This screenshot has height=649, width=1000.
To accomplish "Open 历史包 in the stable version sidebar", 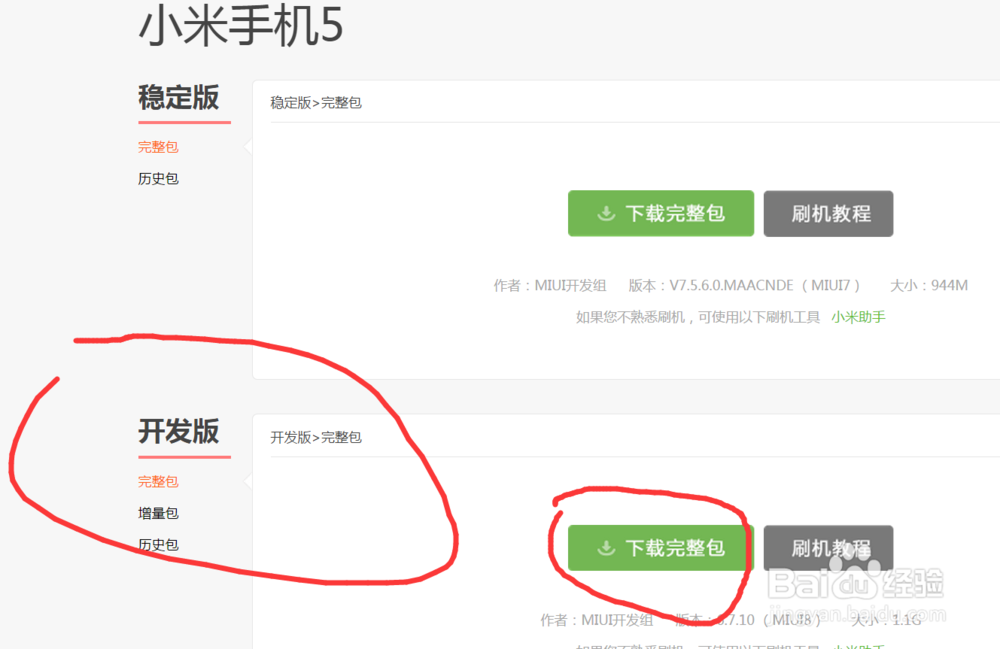I will tap(157, 178).
